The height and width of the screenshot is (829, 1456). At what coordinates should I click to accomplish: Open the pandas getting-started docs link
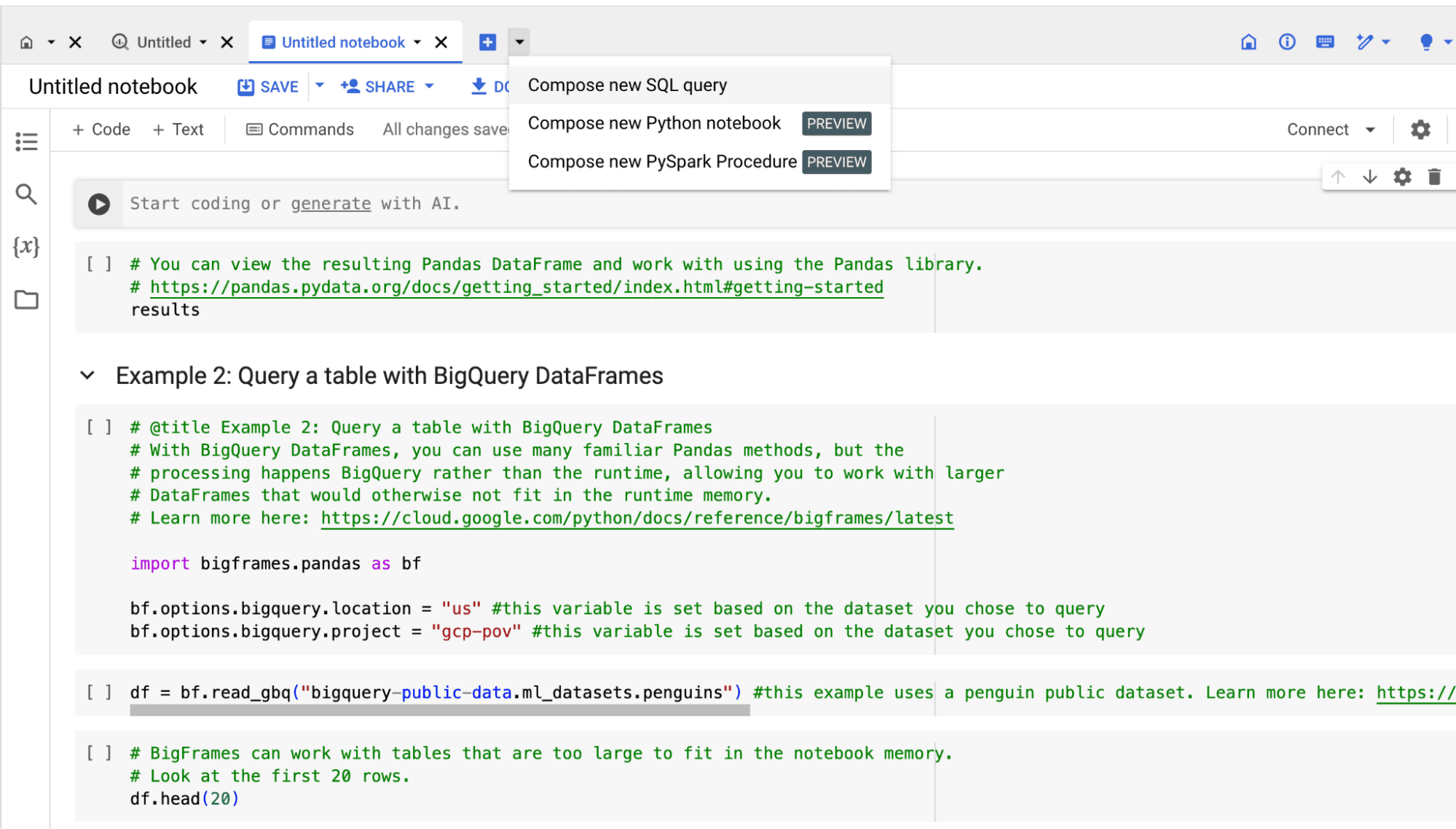tap(516, 287)
